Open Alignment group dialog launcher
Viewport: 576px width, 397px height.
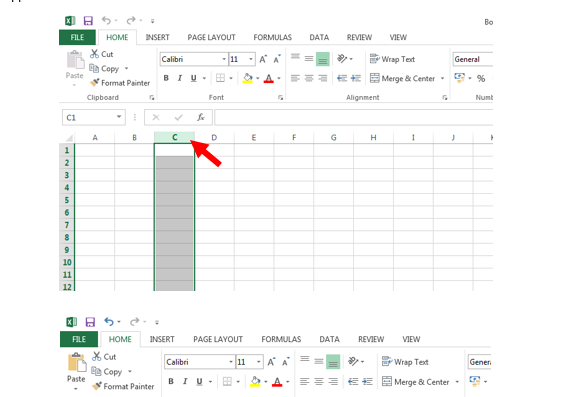pyautogui.click(x=444, y=98)
